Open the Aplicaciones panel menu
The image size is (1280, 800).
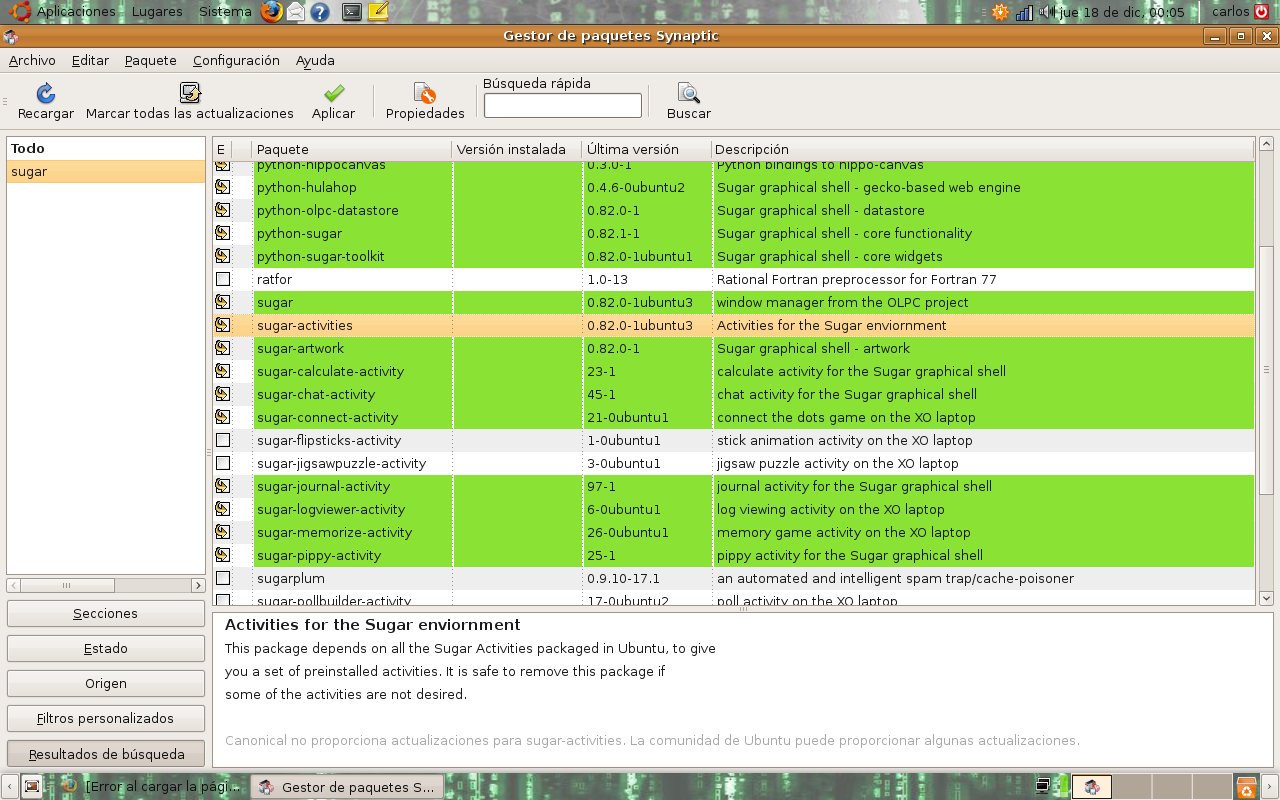tap(76, 12)
